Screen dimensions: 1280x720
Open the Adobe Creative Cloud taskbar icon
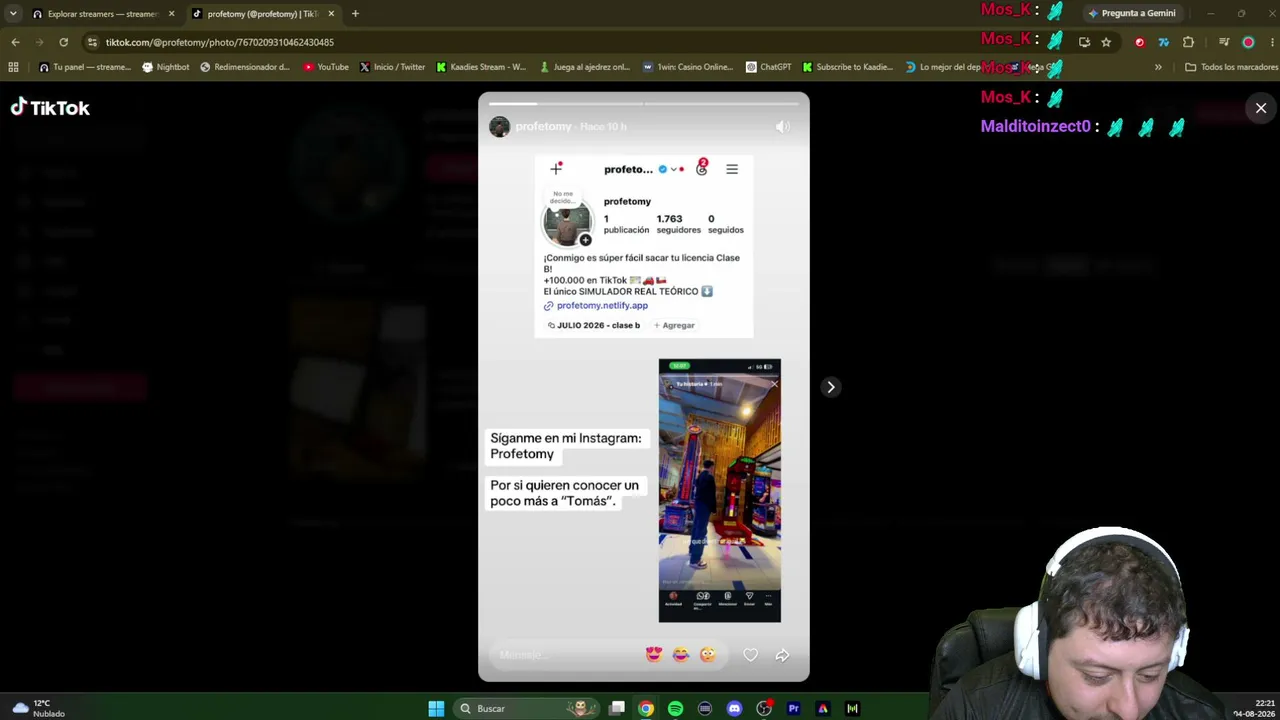[823, 709]
